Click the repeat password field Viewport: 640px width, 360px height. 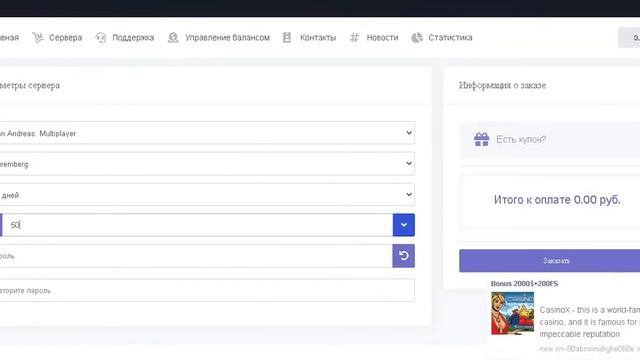click(x=207, y=291)
